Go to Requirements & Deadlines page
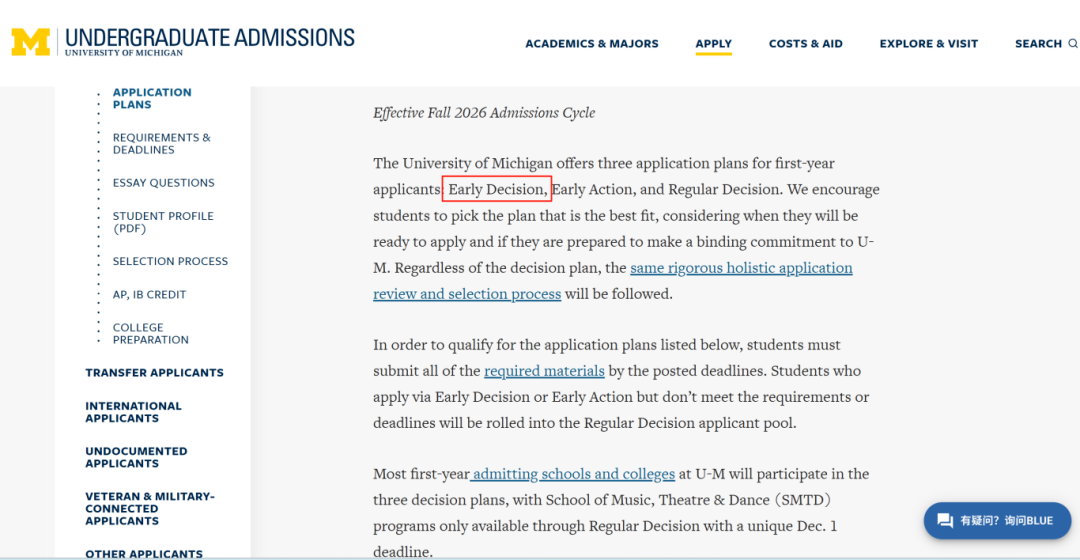Screen dimensions: 1080x560 (162, 143)
